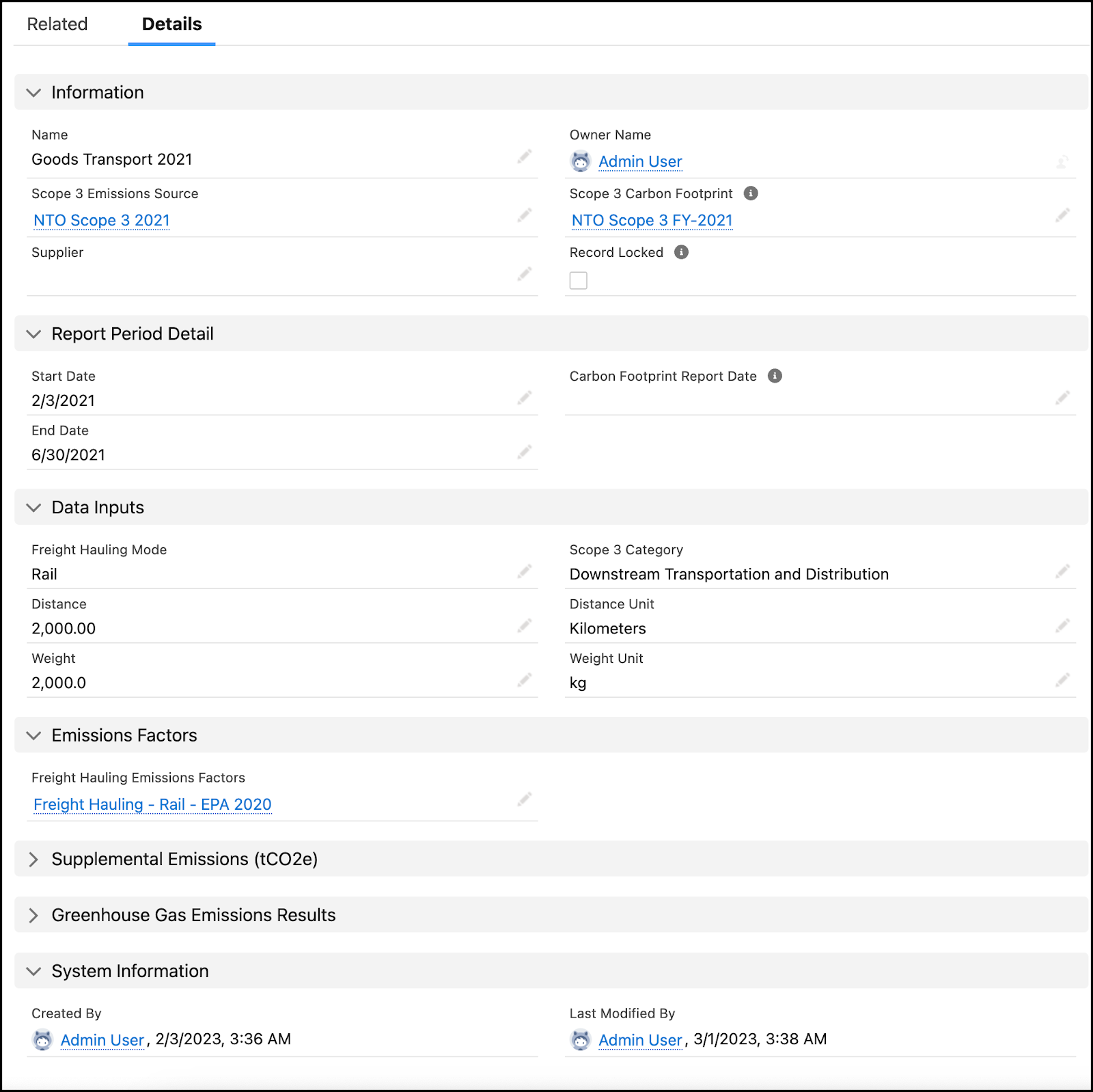1093x1092 pixels.
Task: Edit Start Date pencil icon
Action: tap(524, 398)
